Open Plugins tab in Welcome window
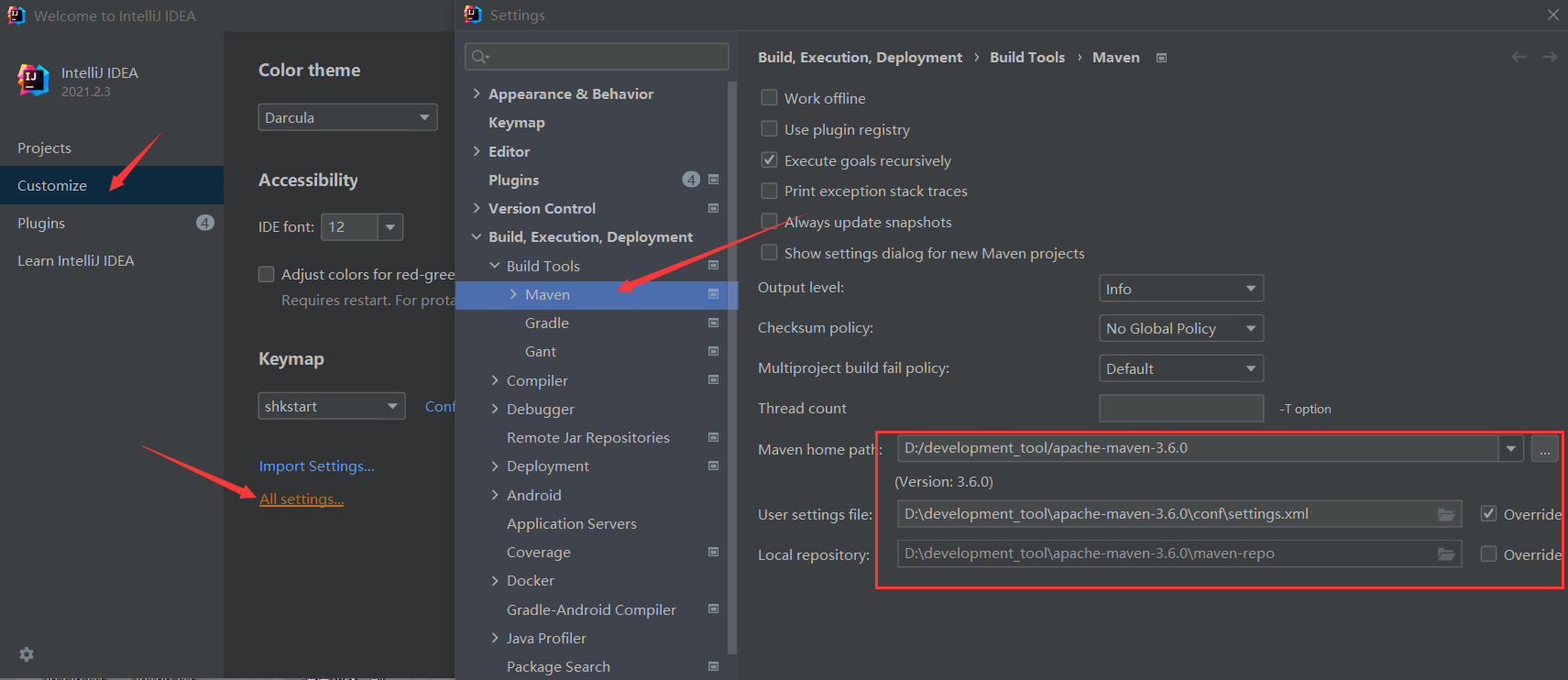Image resolution: width=1568 pixels, height=680 pixels. [x=112, y=223]
